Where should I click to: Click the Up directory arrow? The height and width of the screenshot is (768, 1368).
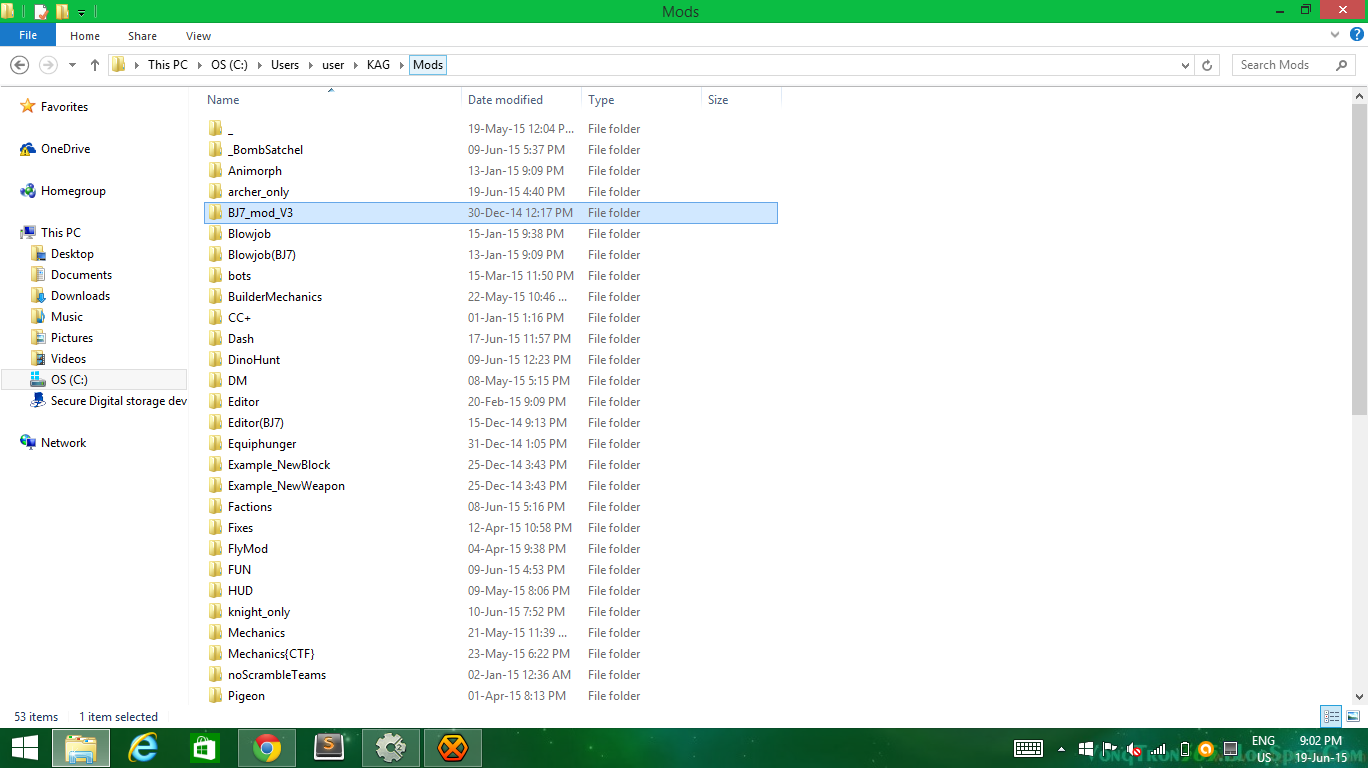[x=95, y=65]
